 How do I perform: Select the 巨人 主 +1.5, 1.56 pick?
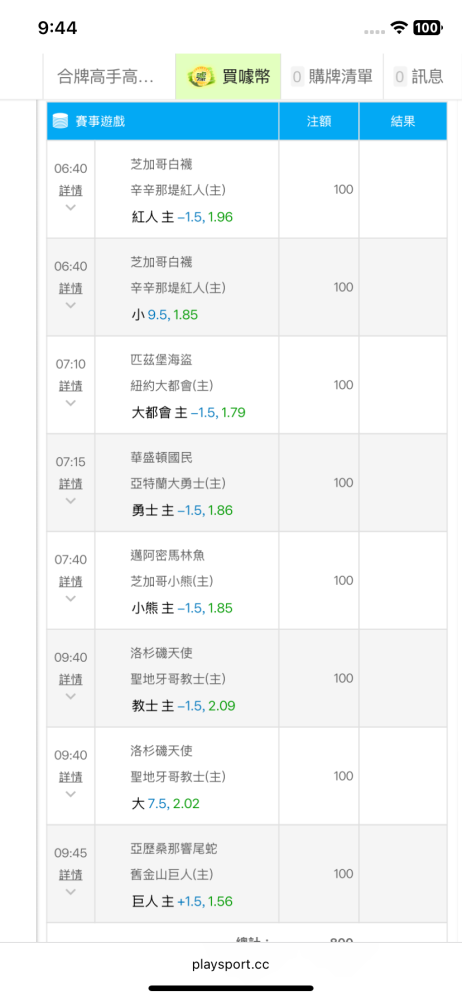(182, 901)
